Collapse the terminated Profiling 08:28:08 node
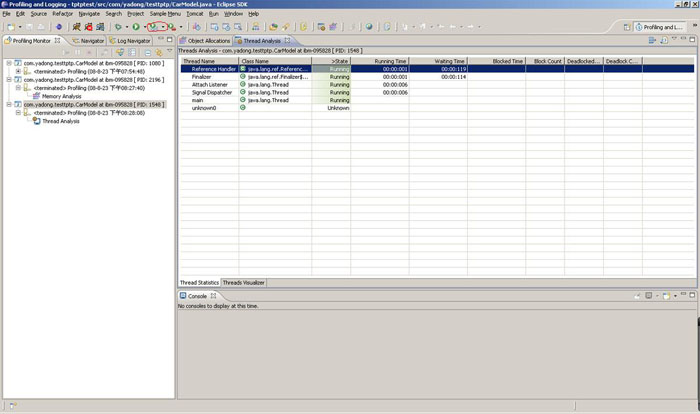 18,113
